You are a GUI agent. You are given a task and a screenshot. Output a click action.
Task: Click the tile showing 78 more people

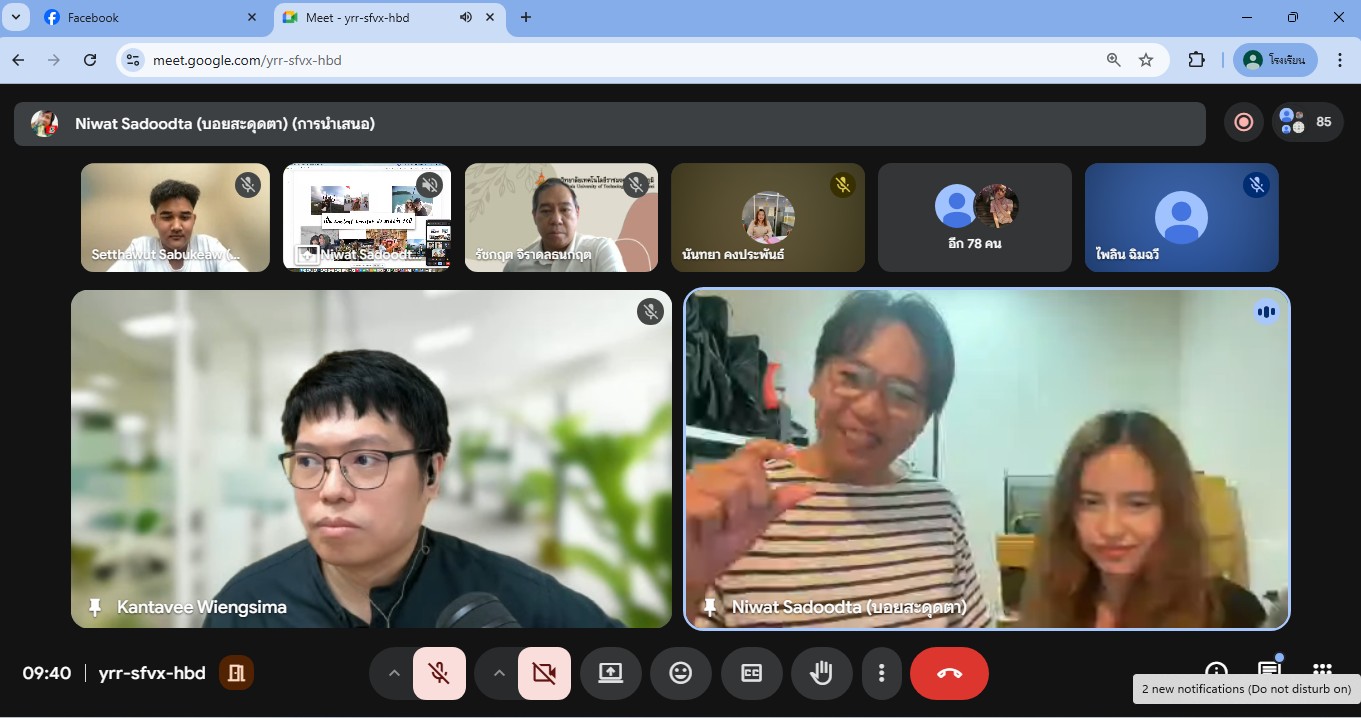point(975,217)
